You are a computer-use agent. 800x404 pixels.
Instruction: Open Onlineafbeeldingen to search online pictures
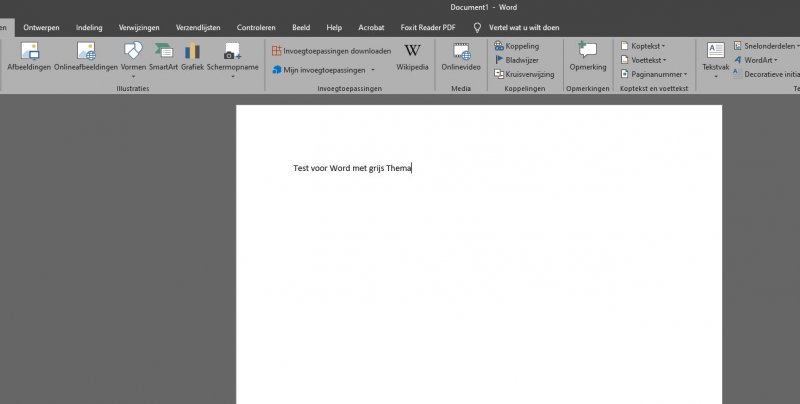point(86,55)
